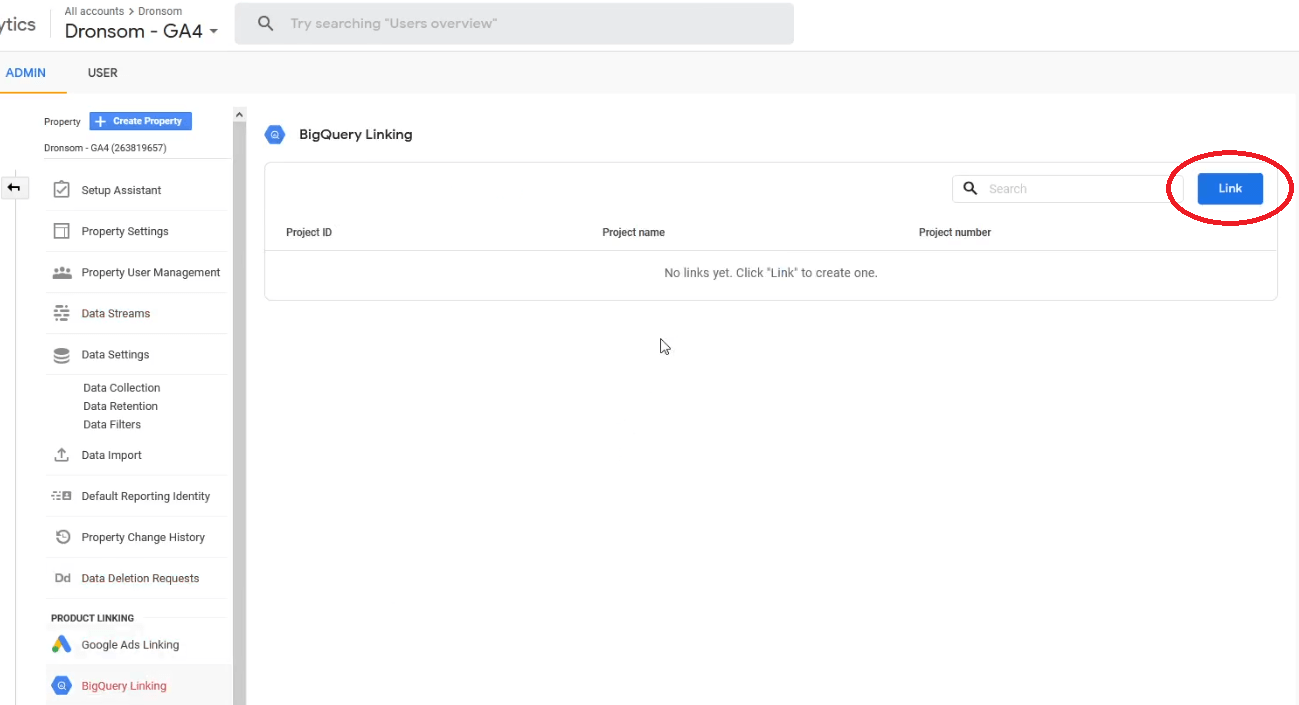Collapse the admin column with back arrow
Screen dimensions: 1299x705
click(x=14, y=187)
